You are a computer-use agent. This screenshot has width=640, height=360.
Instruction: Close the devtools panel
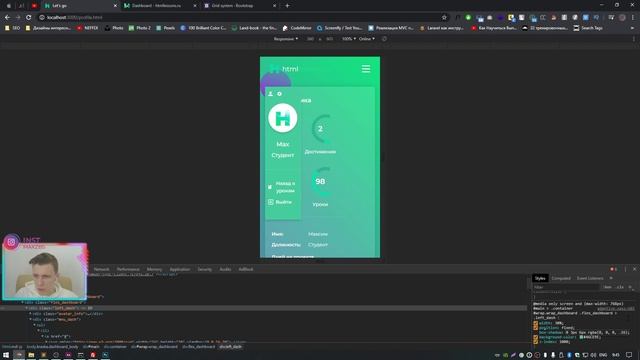click(634, 269)
